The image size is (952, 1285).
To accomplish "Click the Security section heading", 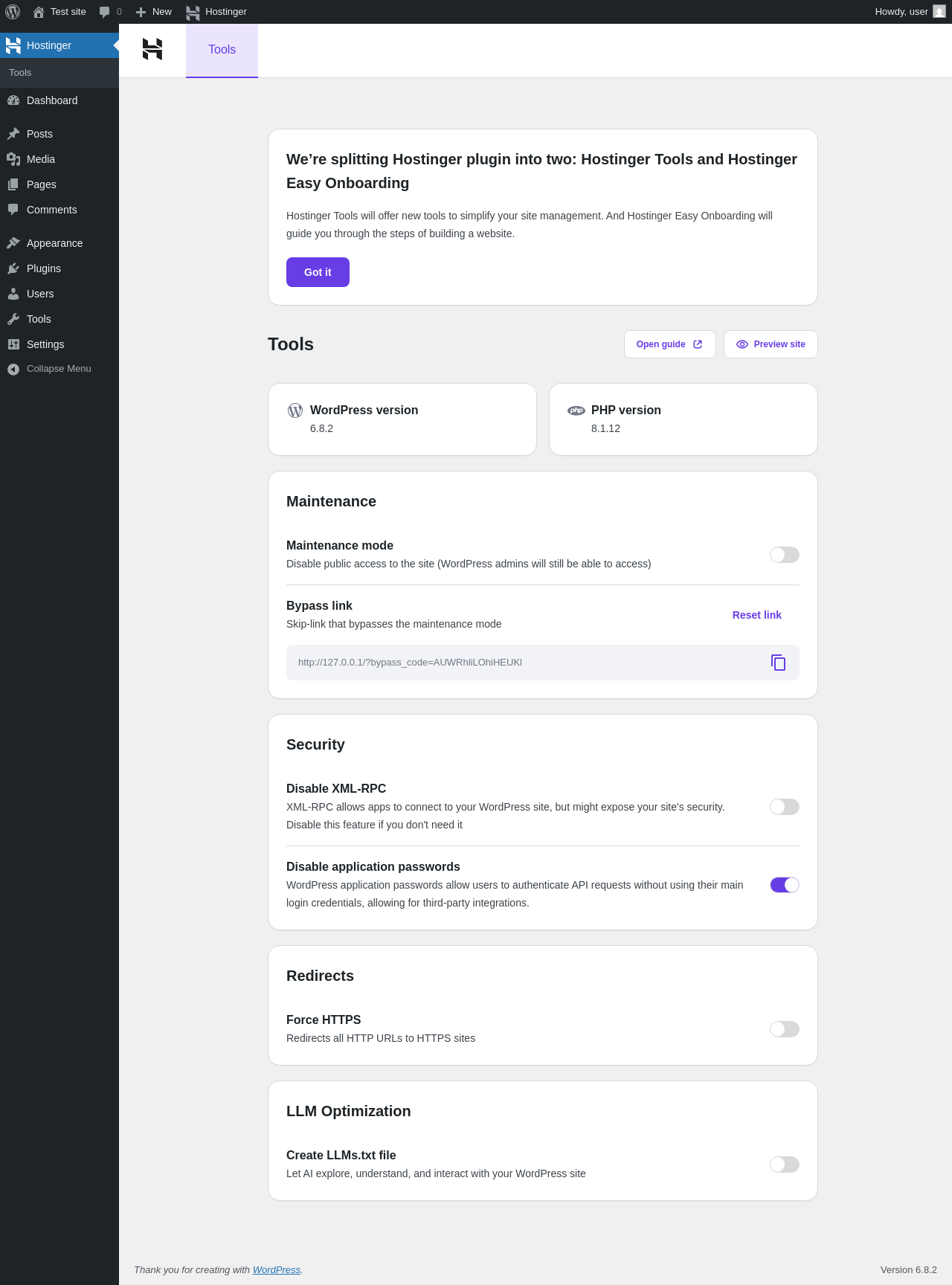I will tap(315, 744).
